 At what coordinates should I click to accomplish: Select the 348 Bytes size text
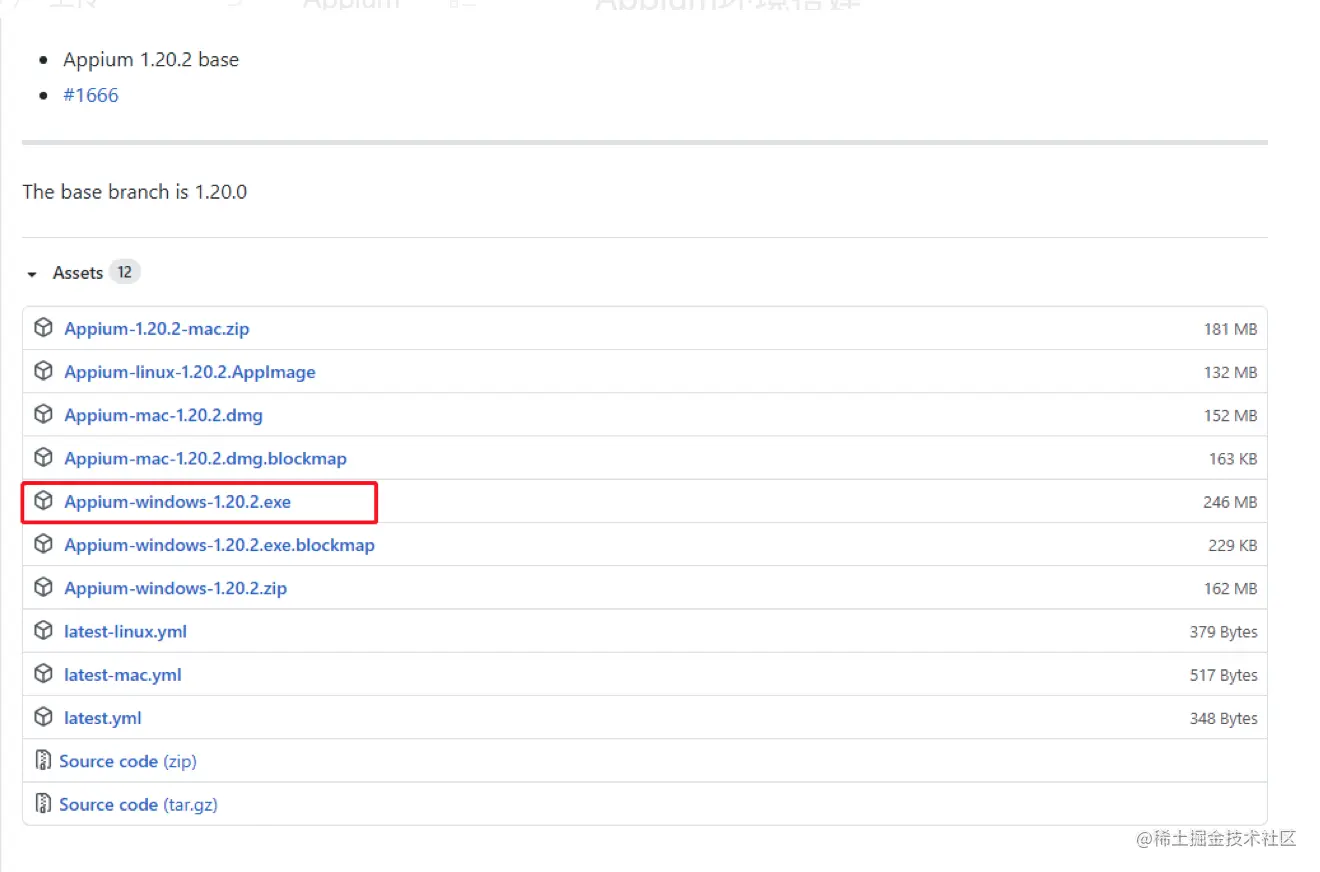[1224, 719]
